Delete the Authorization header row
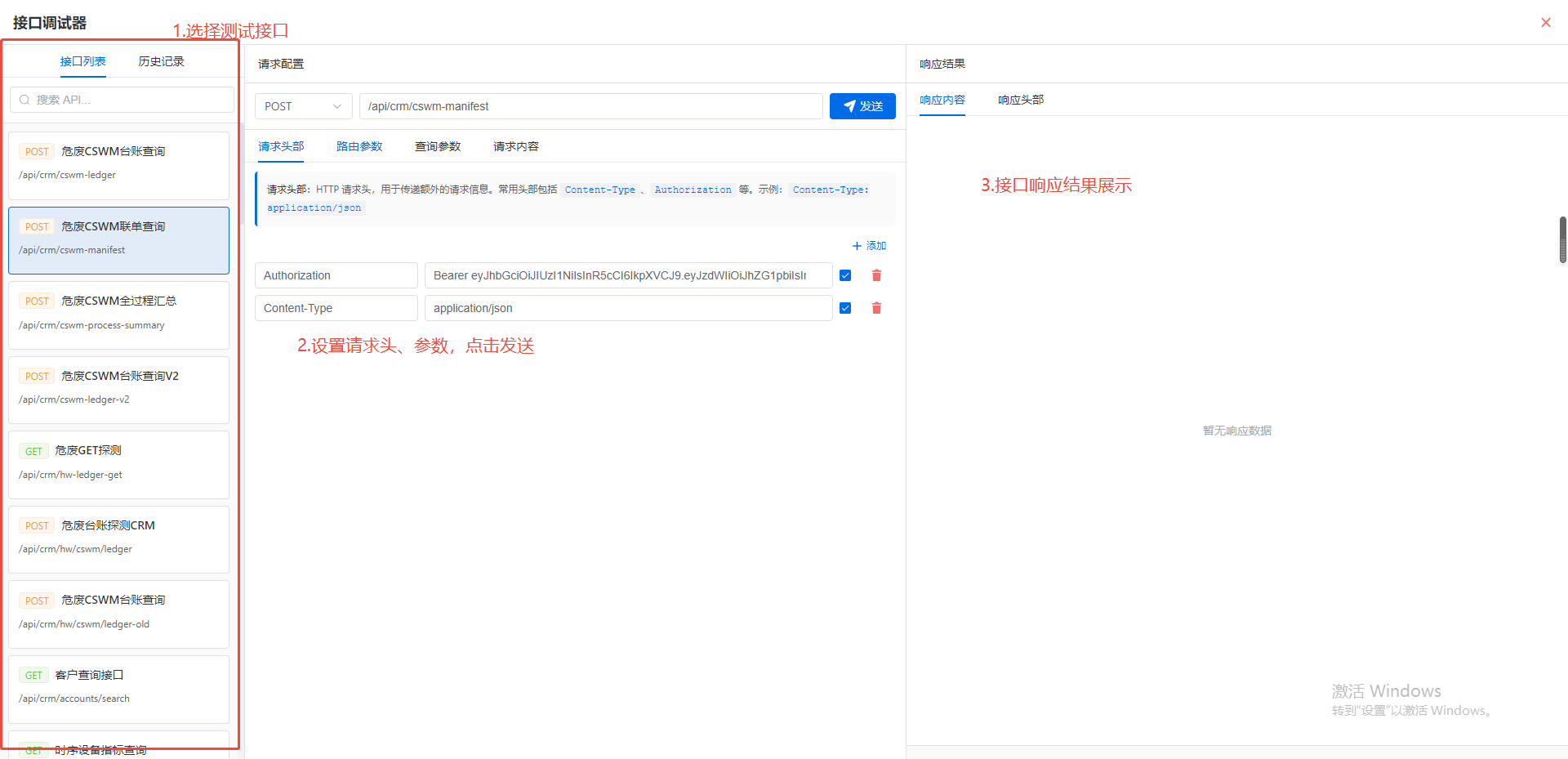 coord(876,275)
